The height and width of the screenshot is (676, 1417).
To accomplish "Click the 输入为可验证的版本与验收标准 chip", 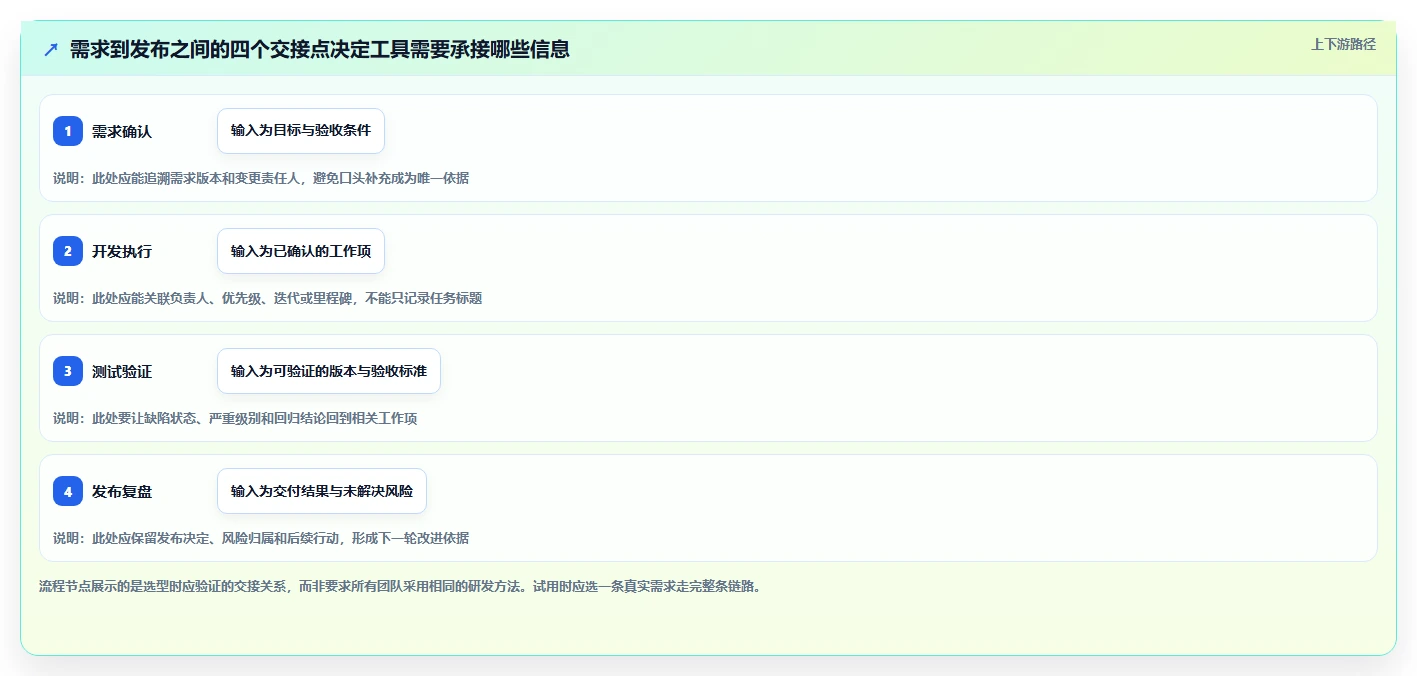I will tap(329, 371).
